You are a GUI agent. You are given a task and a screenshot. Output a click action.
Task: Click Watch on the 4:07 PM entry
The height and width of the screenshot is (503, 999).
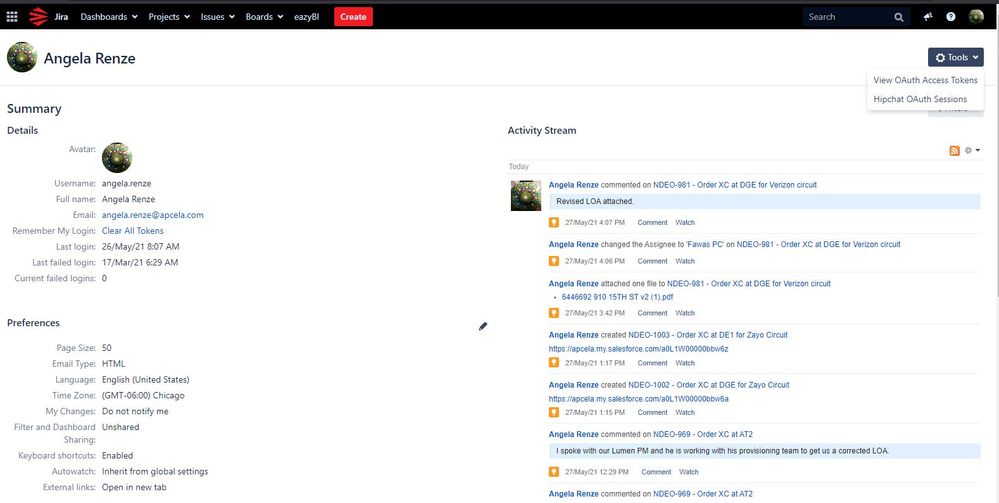[x=685, y=222]
